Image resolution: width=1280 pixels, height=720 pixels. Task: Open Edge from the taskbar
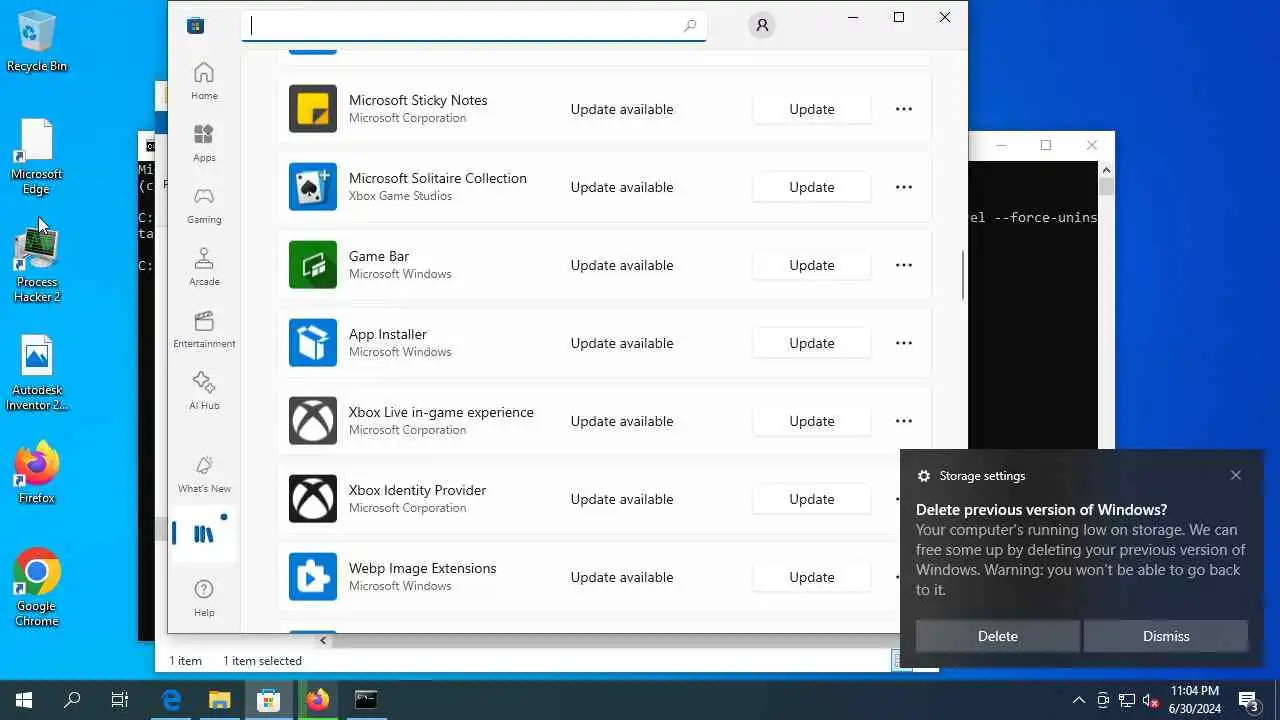(172, 700)
